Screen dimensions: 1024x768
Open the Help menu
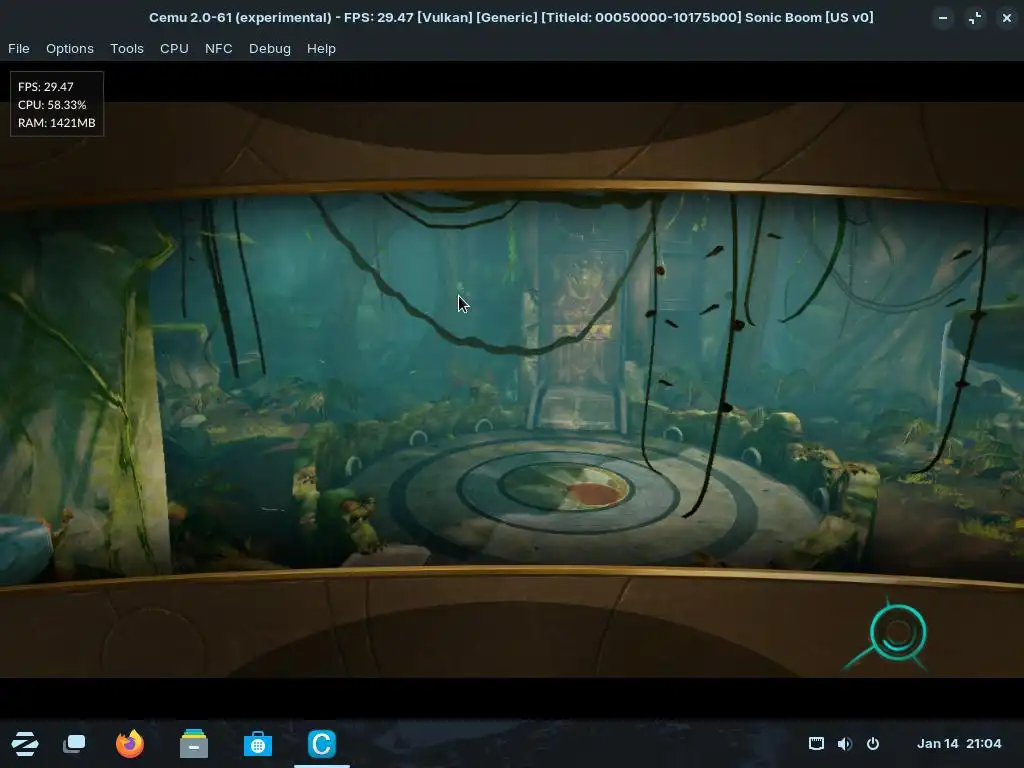pos(321,48)
